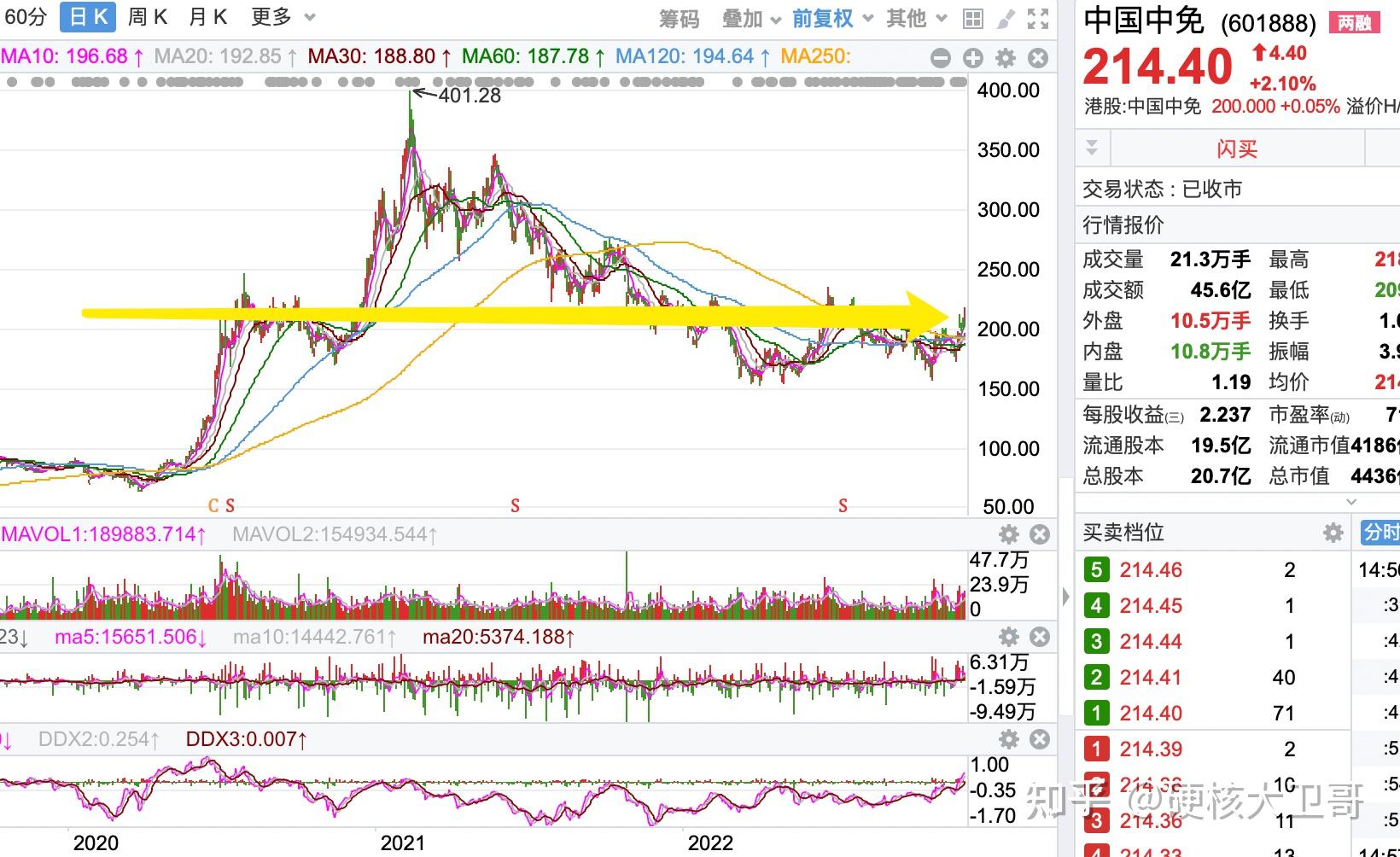Viewport: 1400px width, 857px height.
Task: Click the S marker in 2021
Action: coord(515,506)
